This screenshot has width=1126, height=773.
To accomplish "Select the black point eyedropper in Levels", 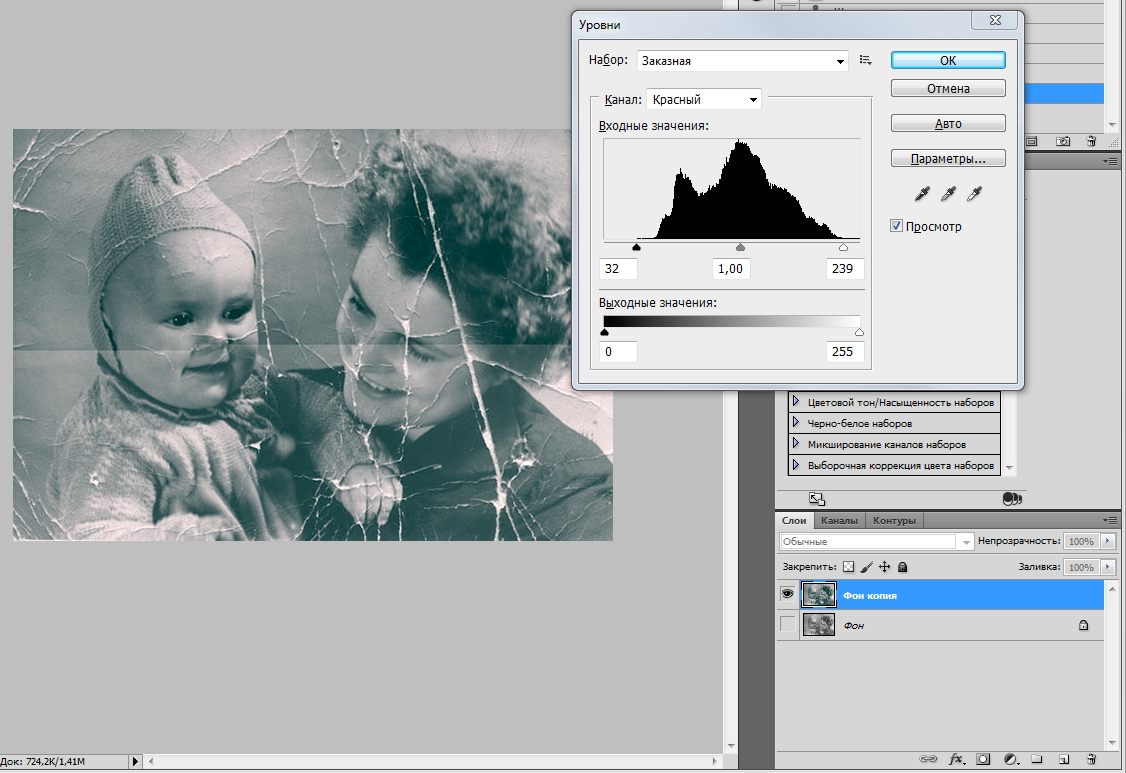I will pos(924,194).
